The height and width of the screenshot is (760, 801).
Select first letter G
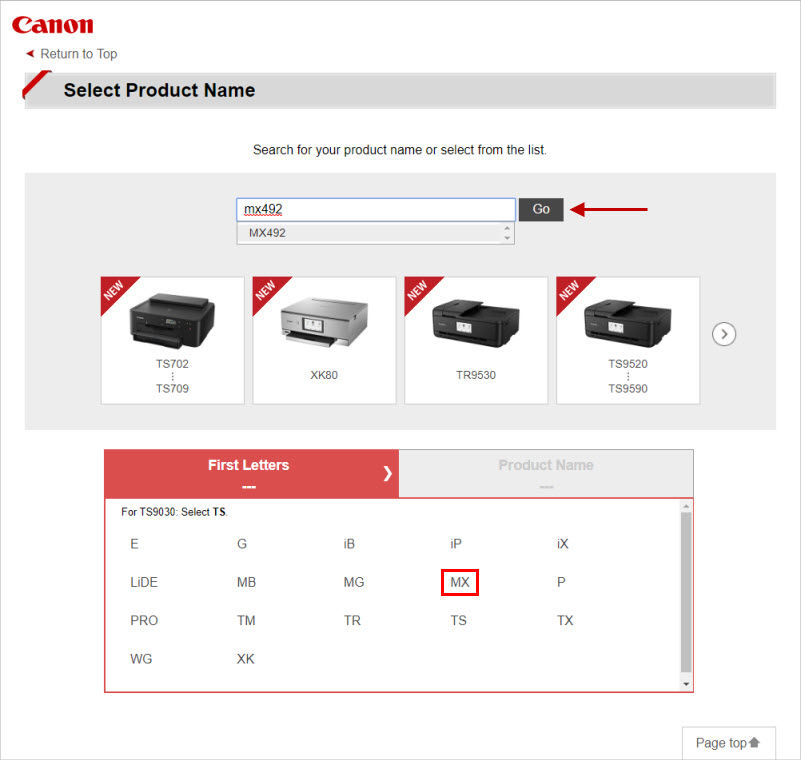242,544
